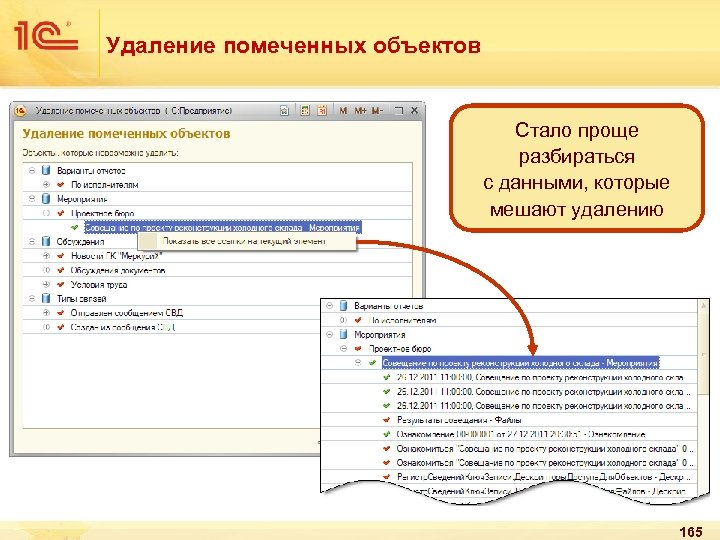Click the red mark icon of Результаты совещания - Файлы
This screenshot has height=540, width=720.
tap(387, 420)
